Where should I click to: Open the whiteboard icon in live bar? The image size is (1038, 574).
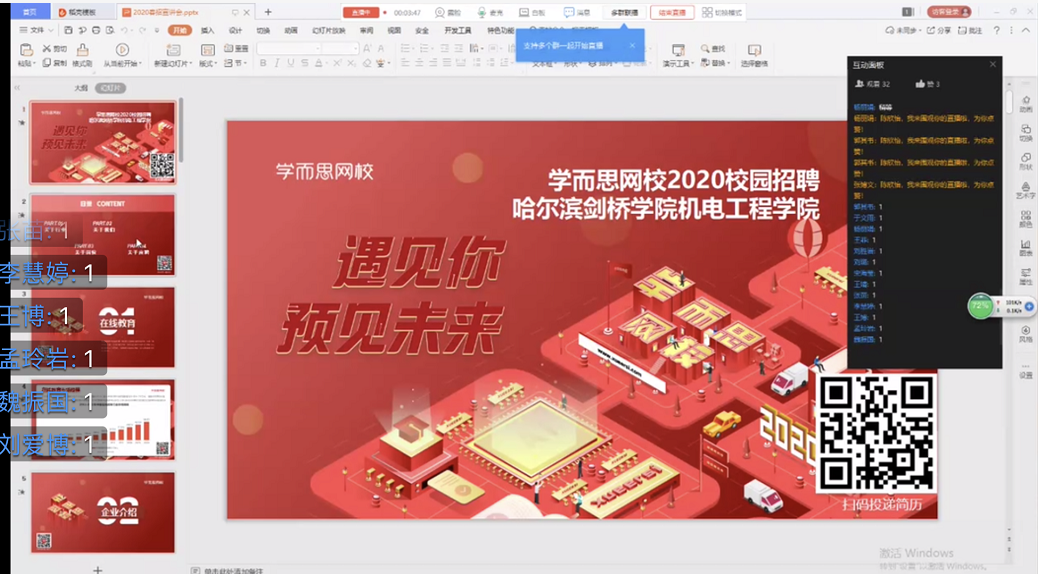coord(524,13)
